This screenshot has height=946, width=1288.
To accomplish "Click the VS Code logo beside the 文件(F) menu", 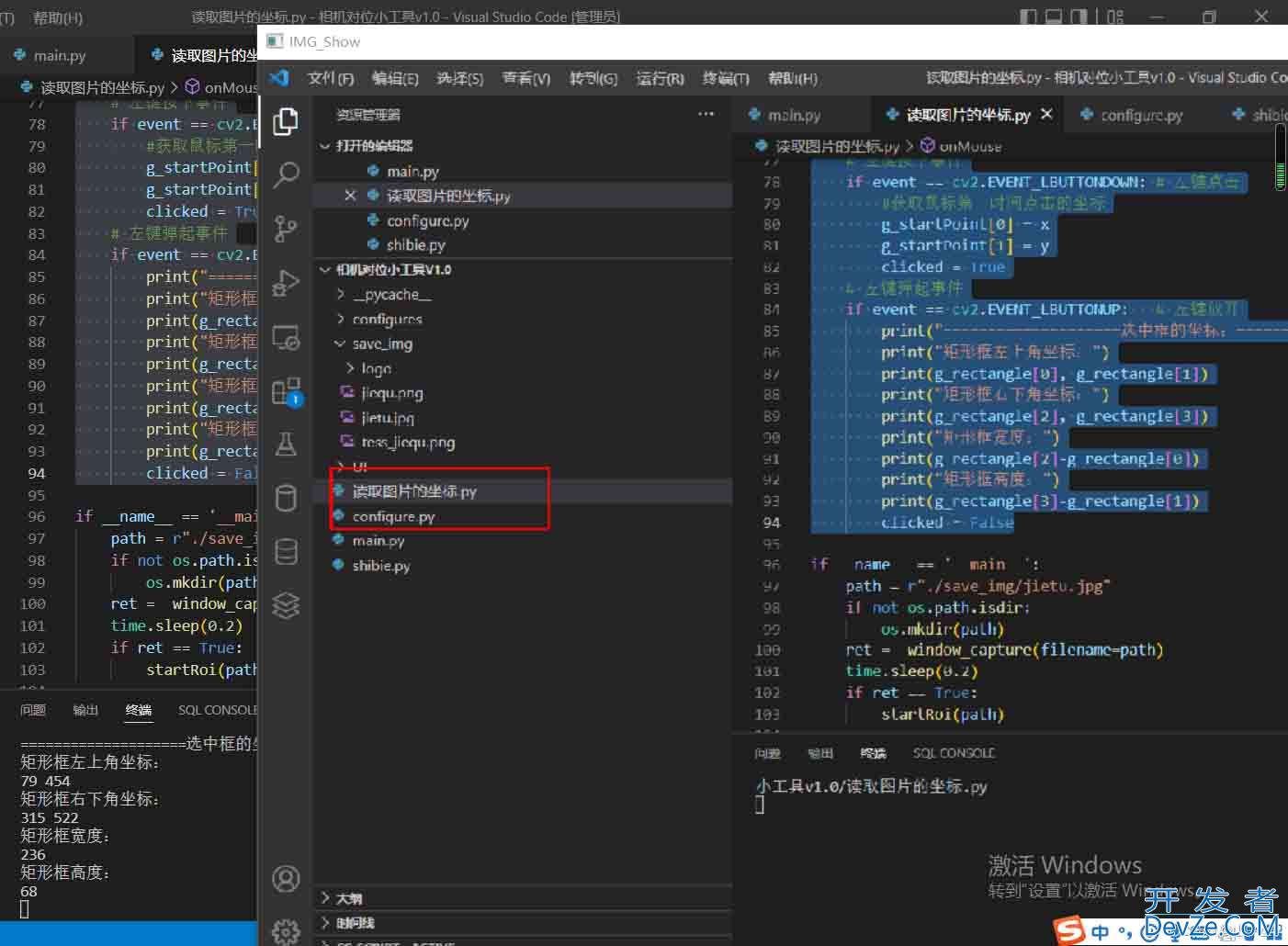I will (x=279, y=78).
